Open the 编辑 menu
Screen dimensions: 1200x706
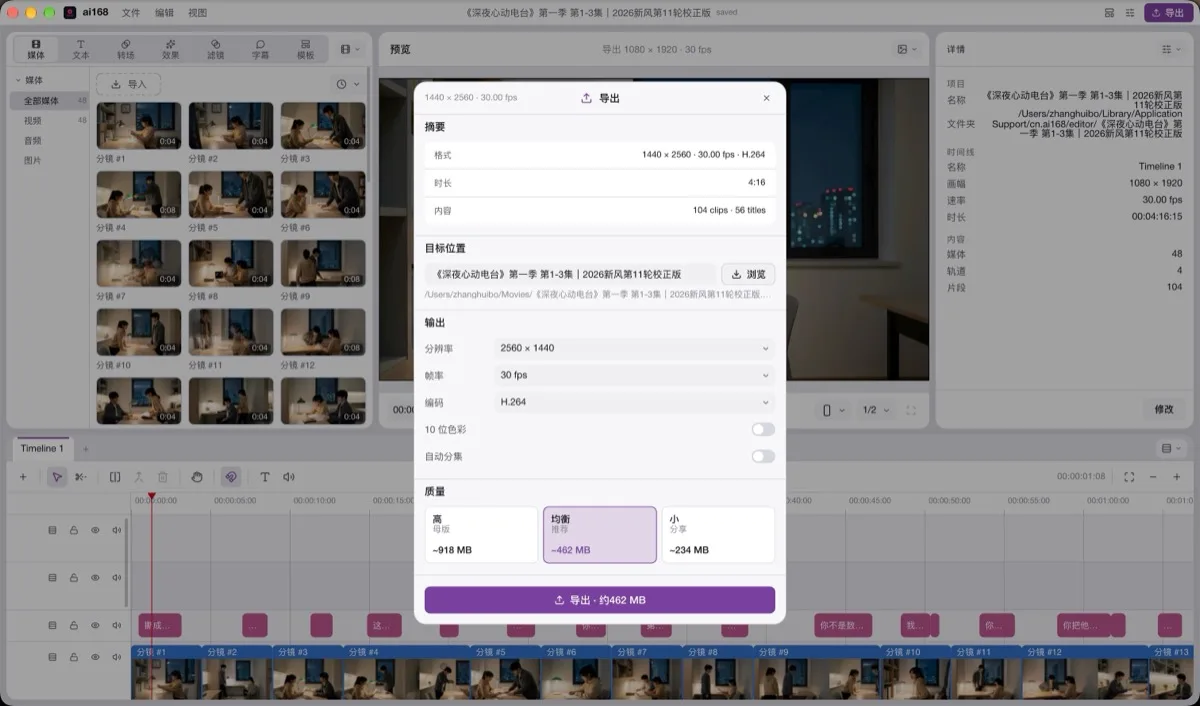164,13
